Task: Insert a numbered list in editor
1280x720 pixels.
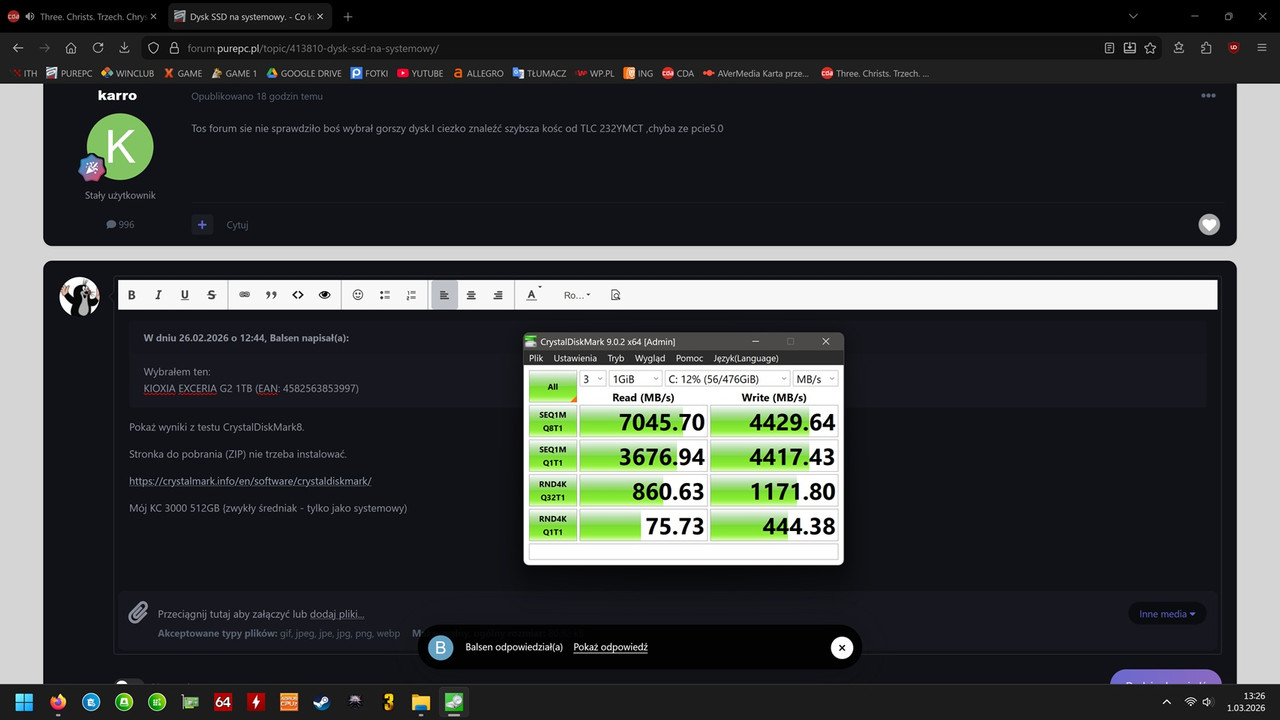Action: tap(411, 295)
